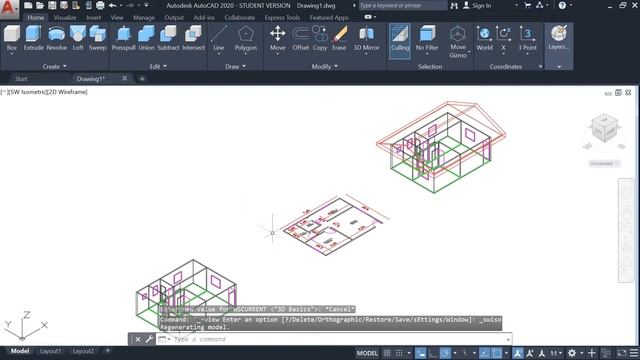
Task: Open status bar customization menu
Action: (x=634, y=353)
